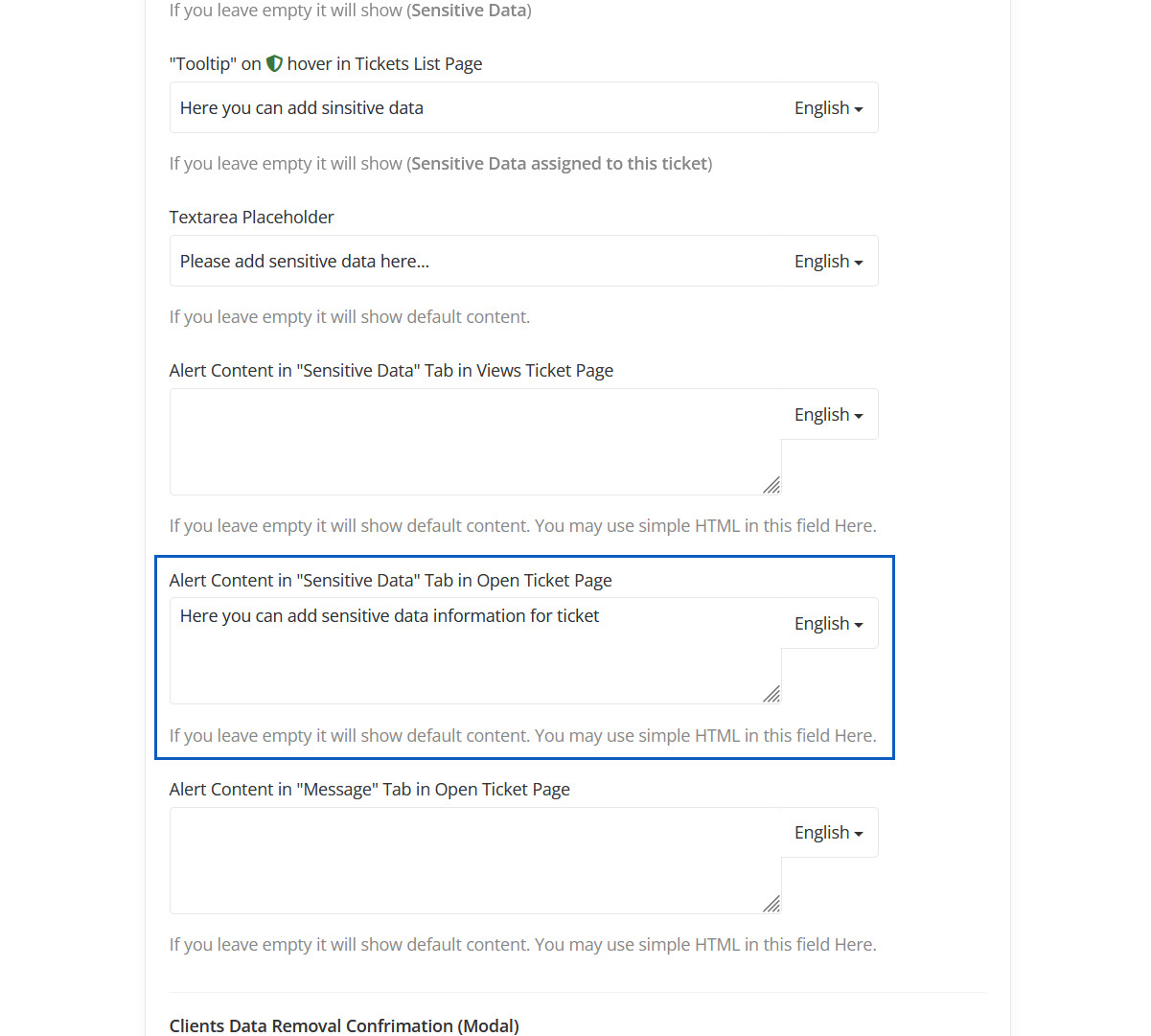This screenshot has height=1036, width=1151.
Task: Click label 'Alert Content in Sensitive Data Tab in Open Ticket Page'
Action: tap(390, 581)
